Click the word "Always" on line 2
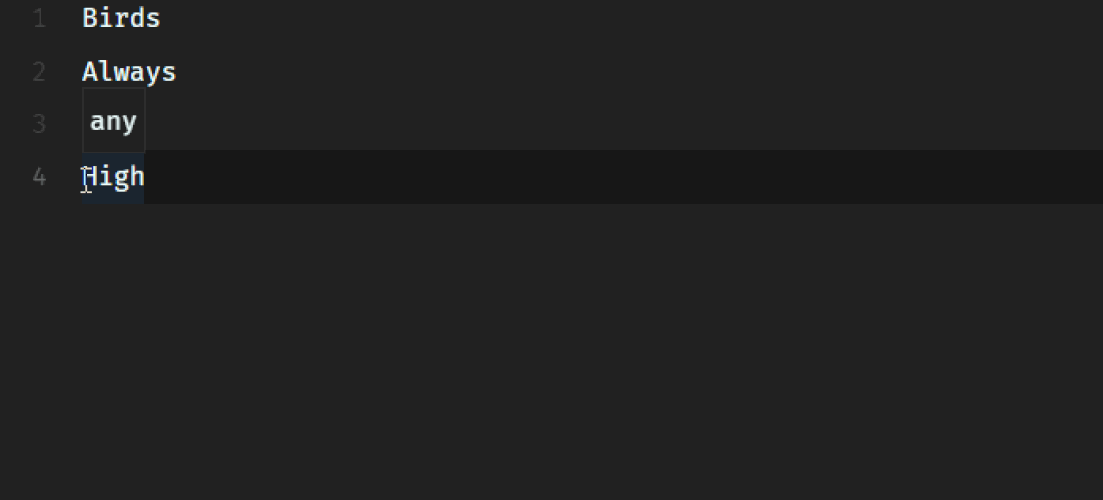 (x=129, y=72)
